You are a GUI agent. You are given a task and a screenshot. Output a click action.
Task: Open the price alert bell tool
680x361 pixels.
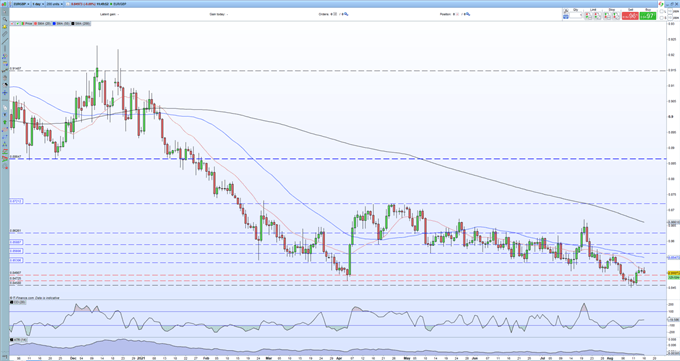point(5,26)
